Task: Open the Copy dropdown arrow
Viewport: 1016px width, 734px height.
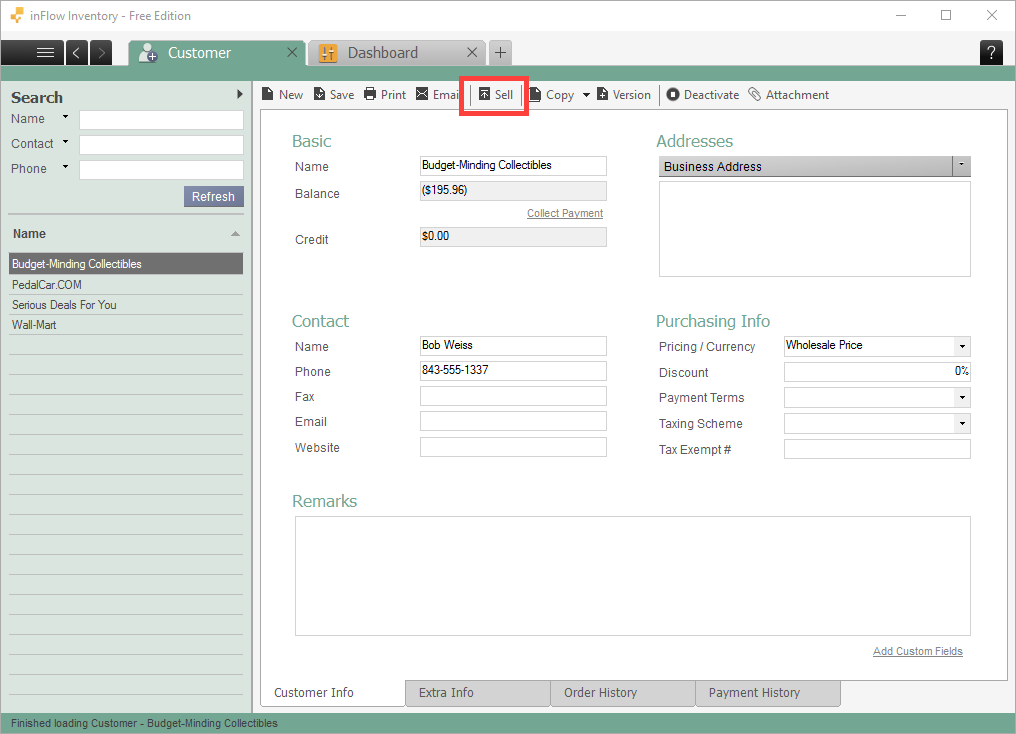Action: (x=586, y=95)
